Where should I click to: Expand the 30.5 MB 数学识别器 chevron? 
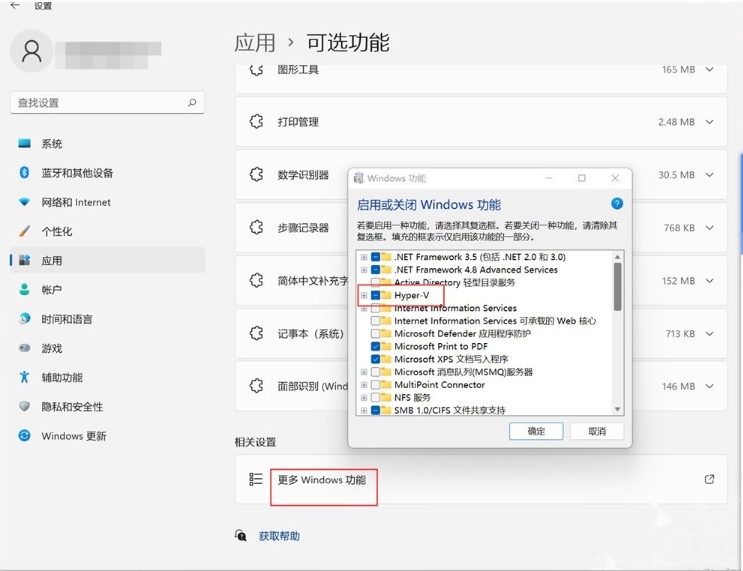pos(709,175)
